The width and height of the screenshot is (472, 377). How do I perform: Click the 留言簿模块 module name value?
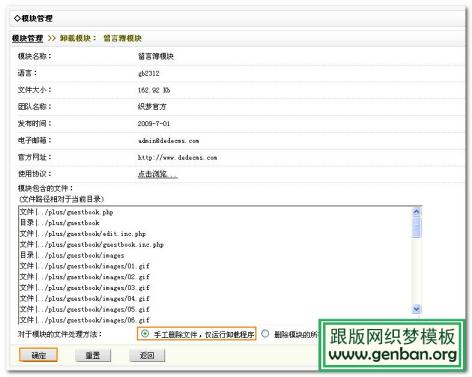[x=156, y=56]
